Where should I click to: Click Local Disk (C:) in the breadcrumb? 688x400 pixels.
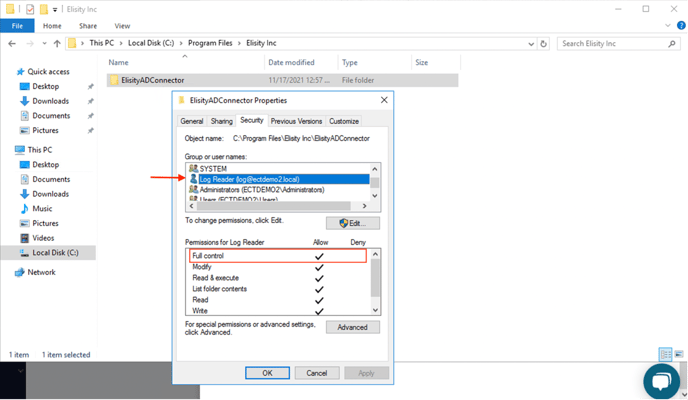(x=151, y=43)
